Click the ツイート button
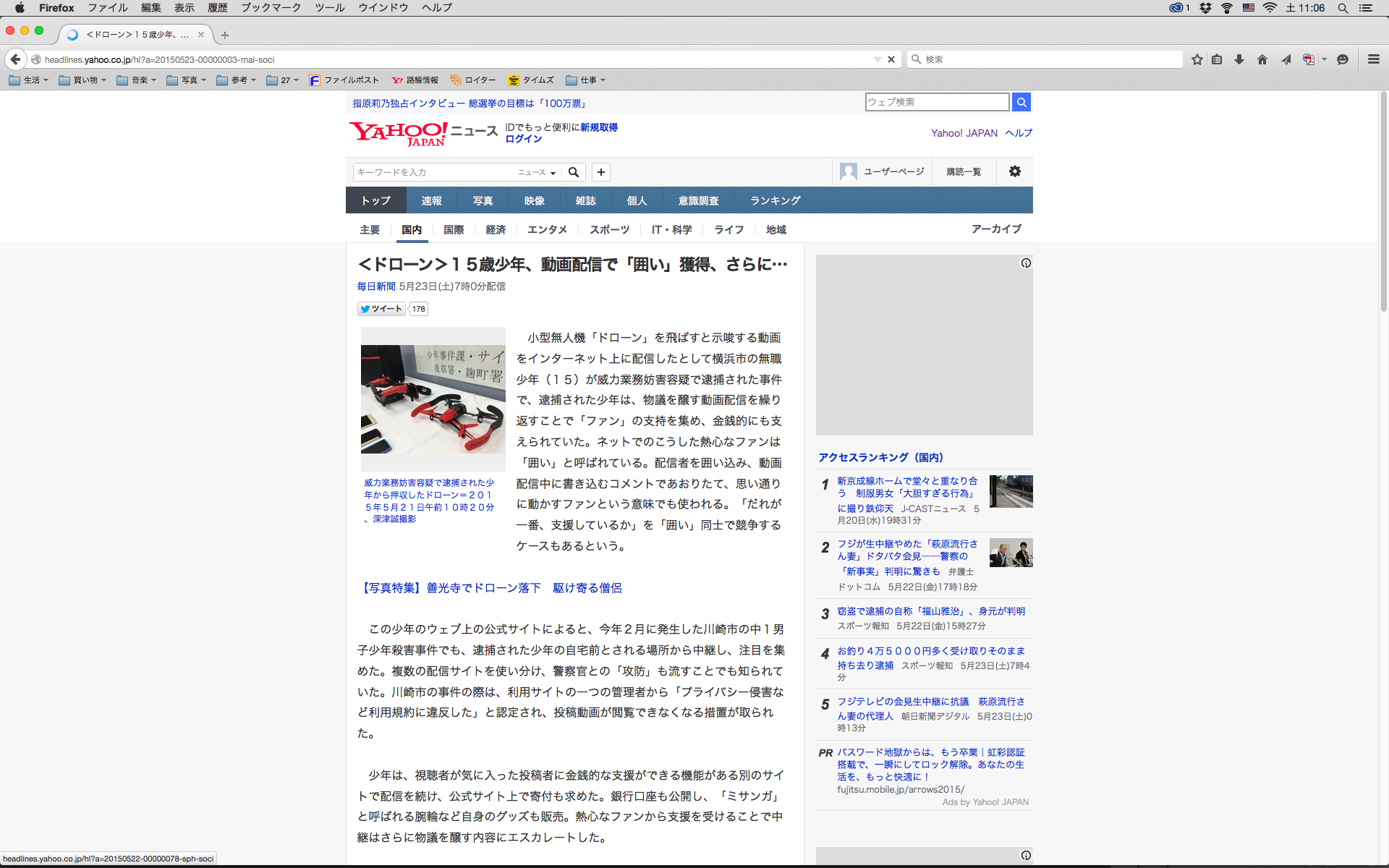Screen dimensions: 1389x868 [x=382, y=309]
